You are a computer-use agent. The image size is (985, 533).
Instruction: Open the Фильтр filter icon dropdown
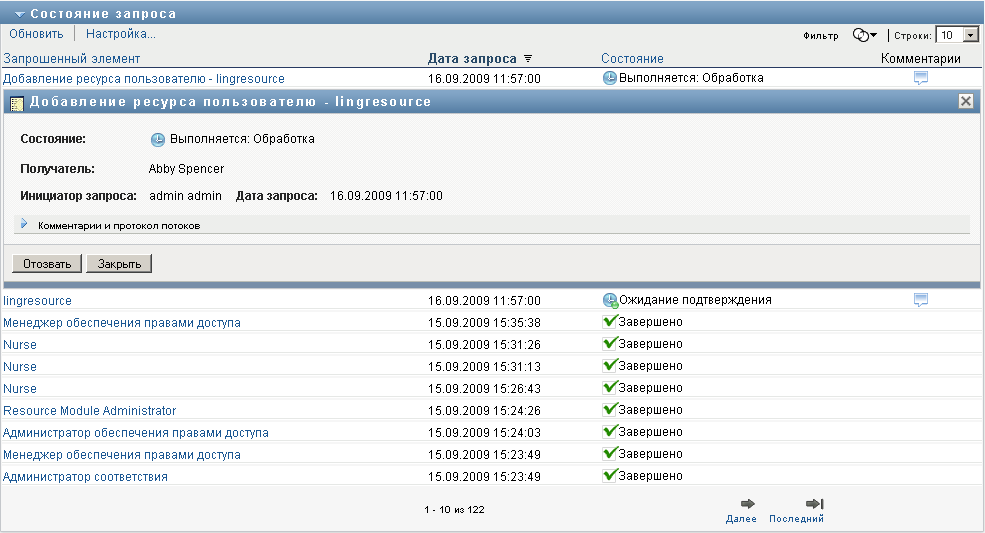(x=864, y=35)
